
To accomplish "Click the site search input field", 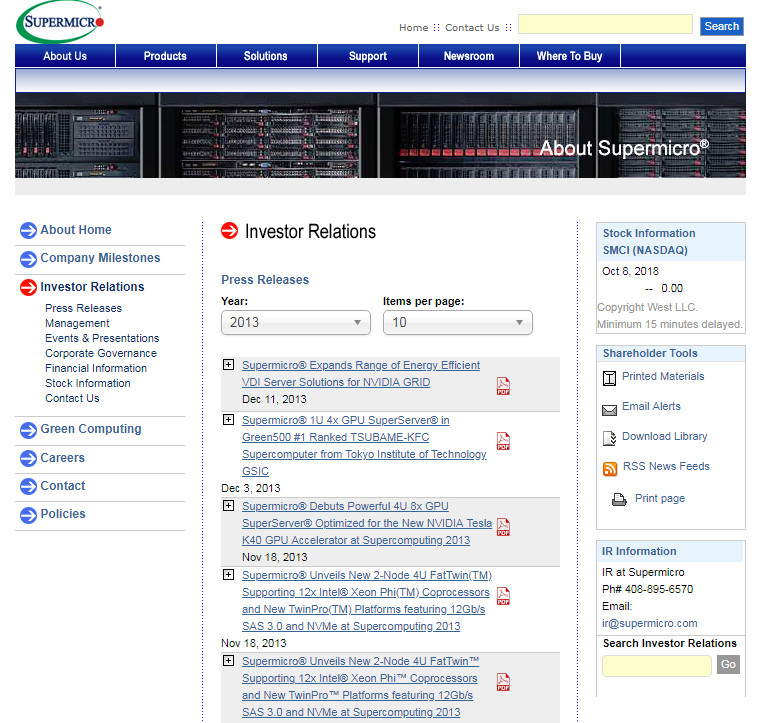I will [x=605, y=24].
